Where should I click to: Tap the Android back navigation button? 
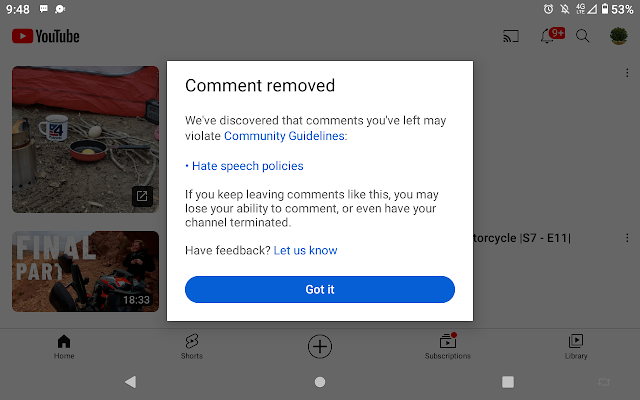click(x=131, y=382)
